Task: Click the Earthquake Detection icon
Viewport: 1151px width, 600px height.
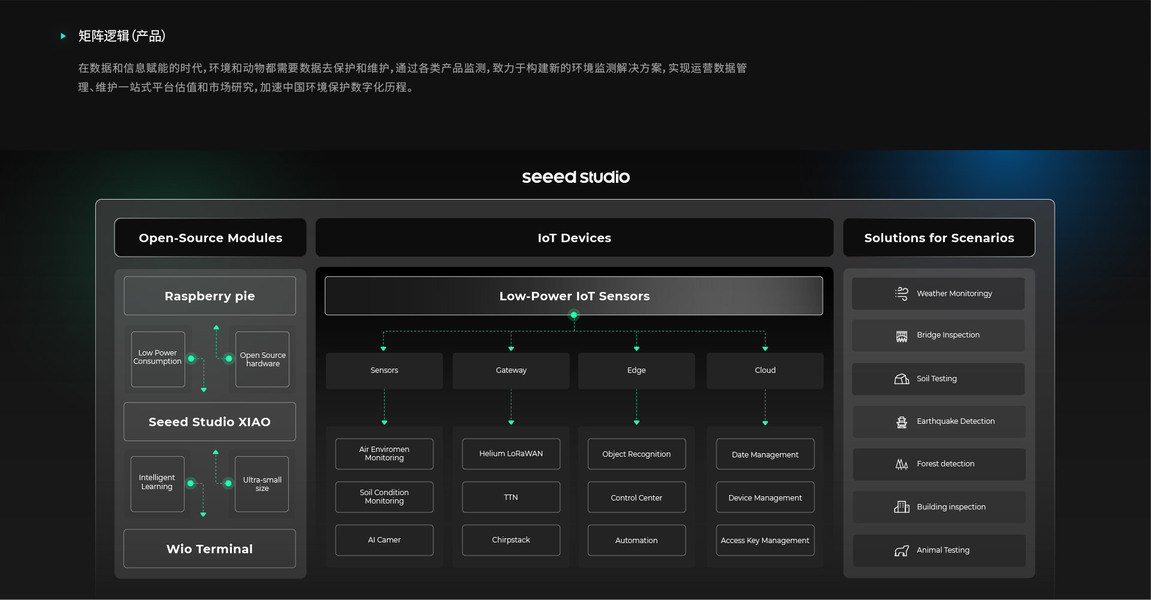Action: (901, 422)
